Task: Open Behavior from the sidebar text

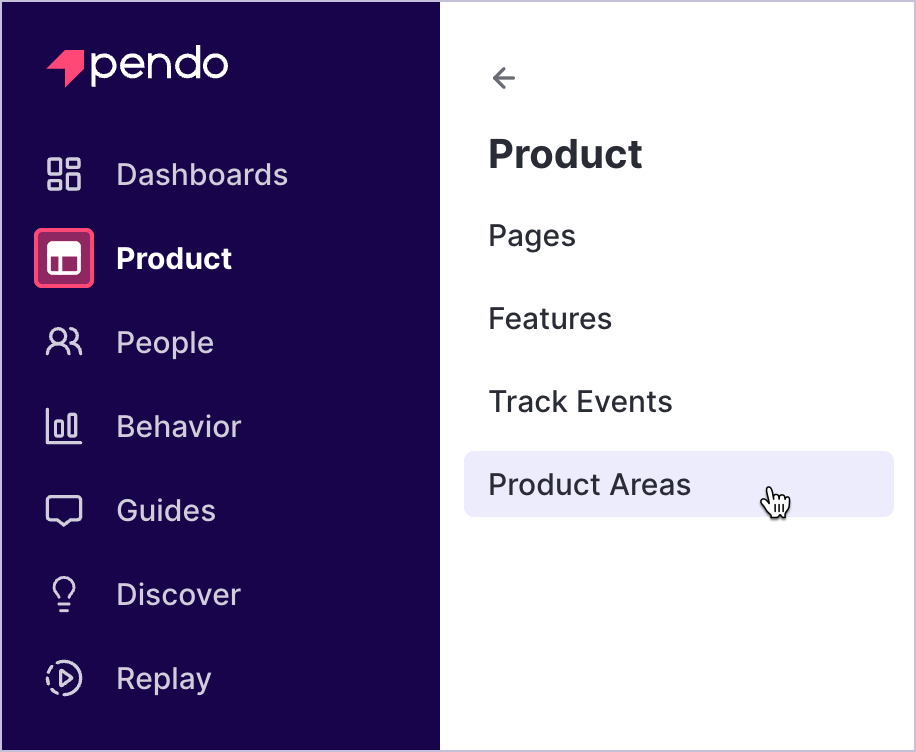Action: (x=178, y=426)
